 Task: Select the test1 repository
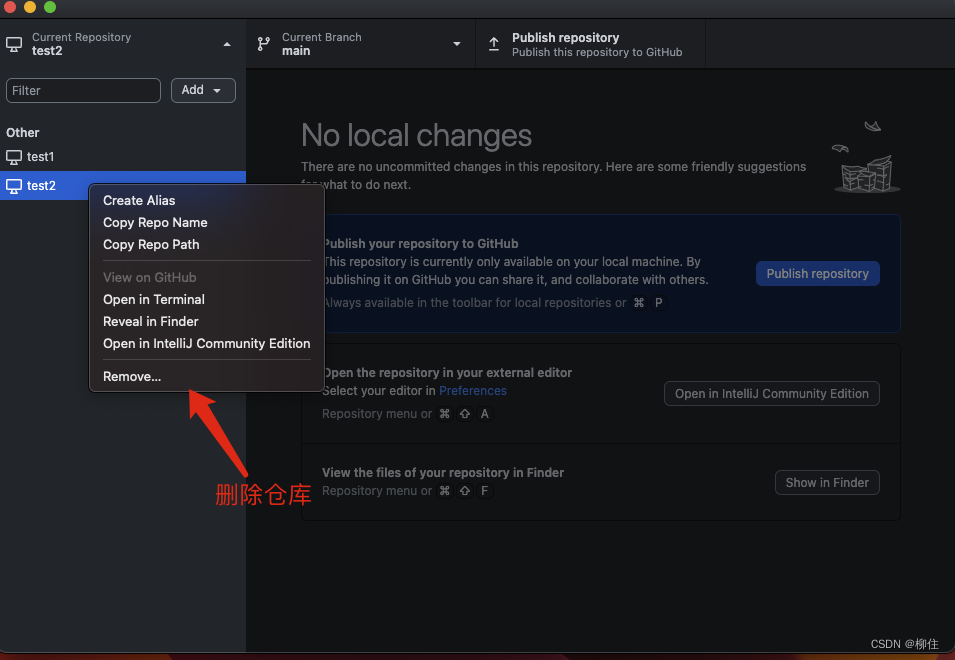coord(123,156)
